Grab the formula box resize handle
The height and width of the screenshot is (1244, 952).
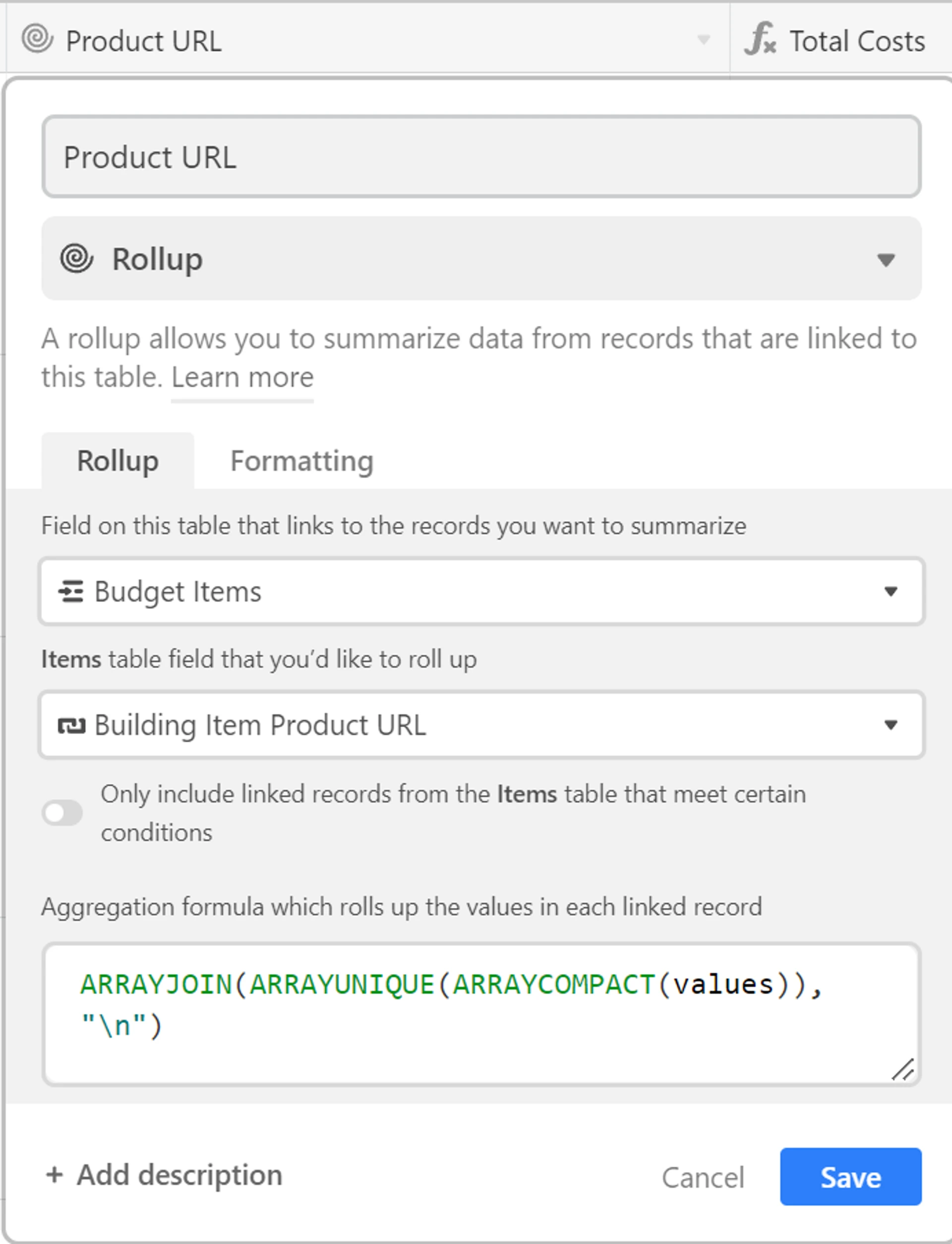[x=902, y=1069]
